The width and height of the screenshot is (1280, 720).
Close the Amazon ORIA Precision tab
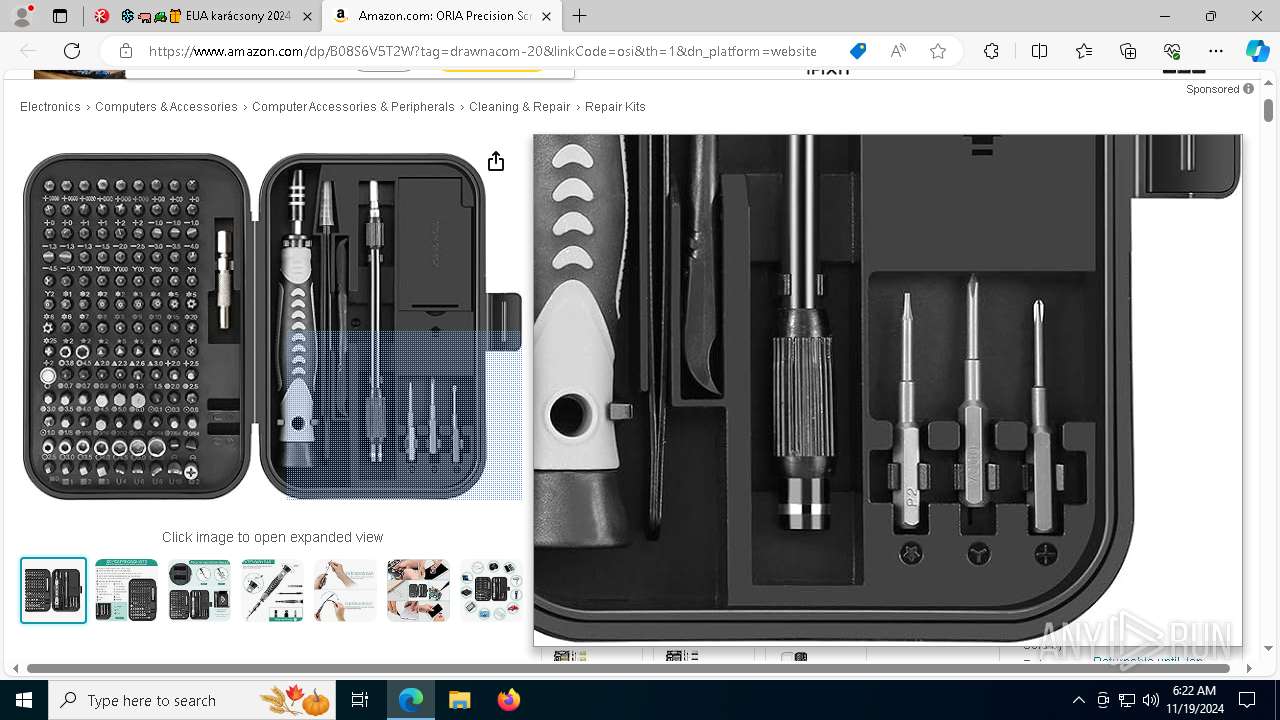pyautogui.click(x=546, y=16)
